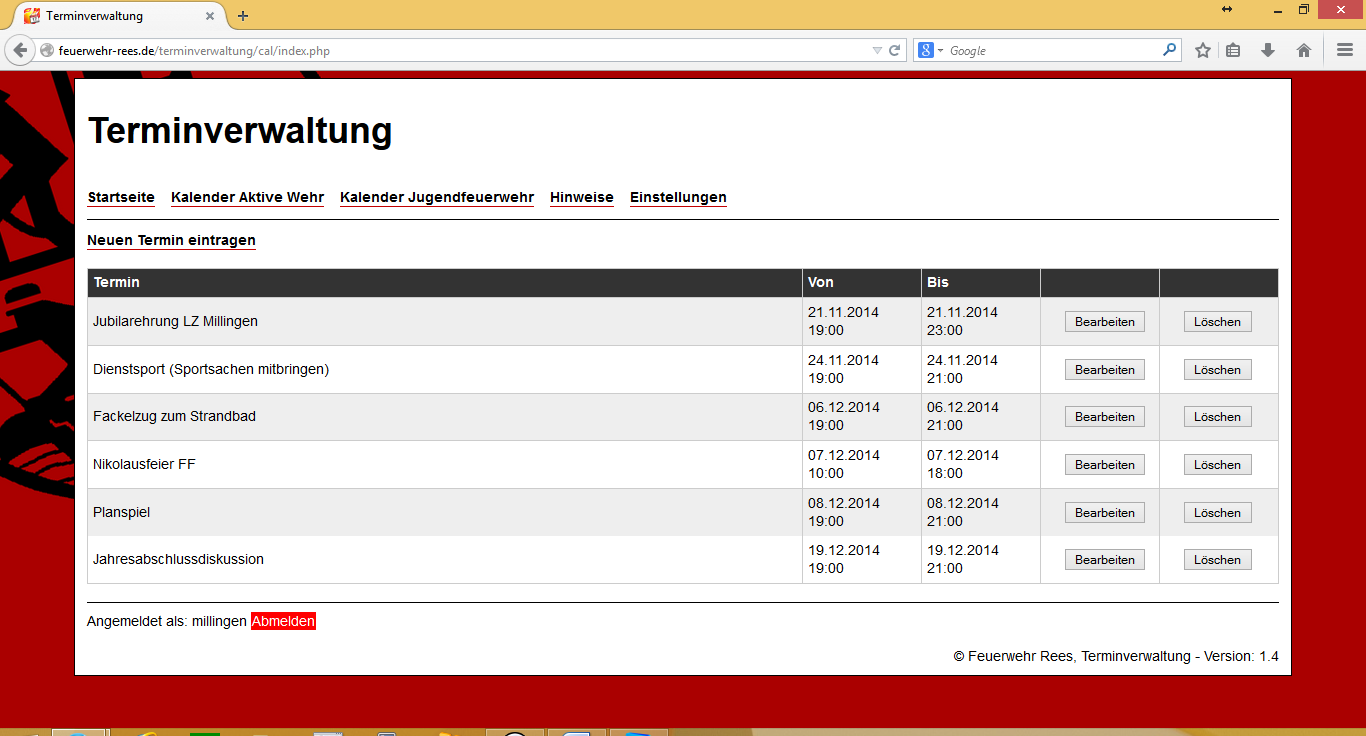Click the browser back arrow button
Viewport: 1366px width, 736px height.
pos(20,50)
